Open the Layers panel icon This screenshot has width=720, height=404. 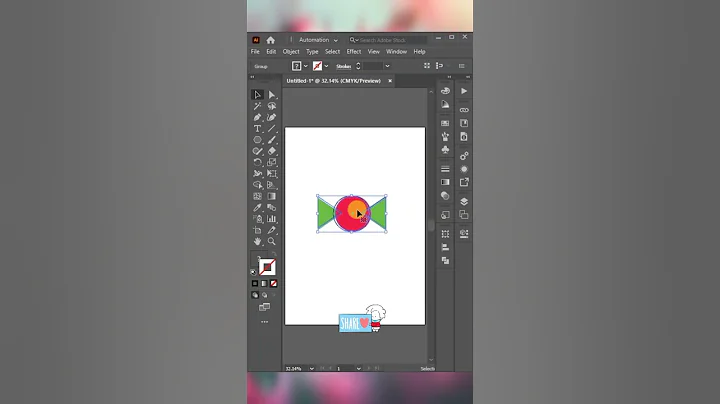click(x=464, y=202)
